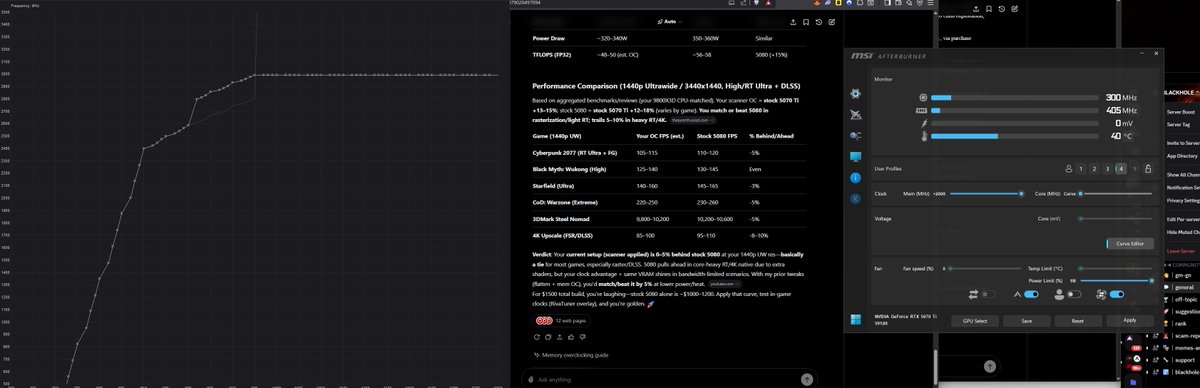
Task: Adjust the fan speed slider
Action: 985,268
